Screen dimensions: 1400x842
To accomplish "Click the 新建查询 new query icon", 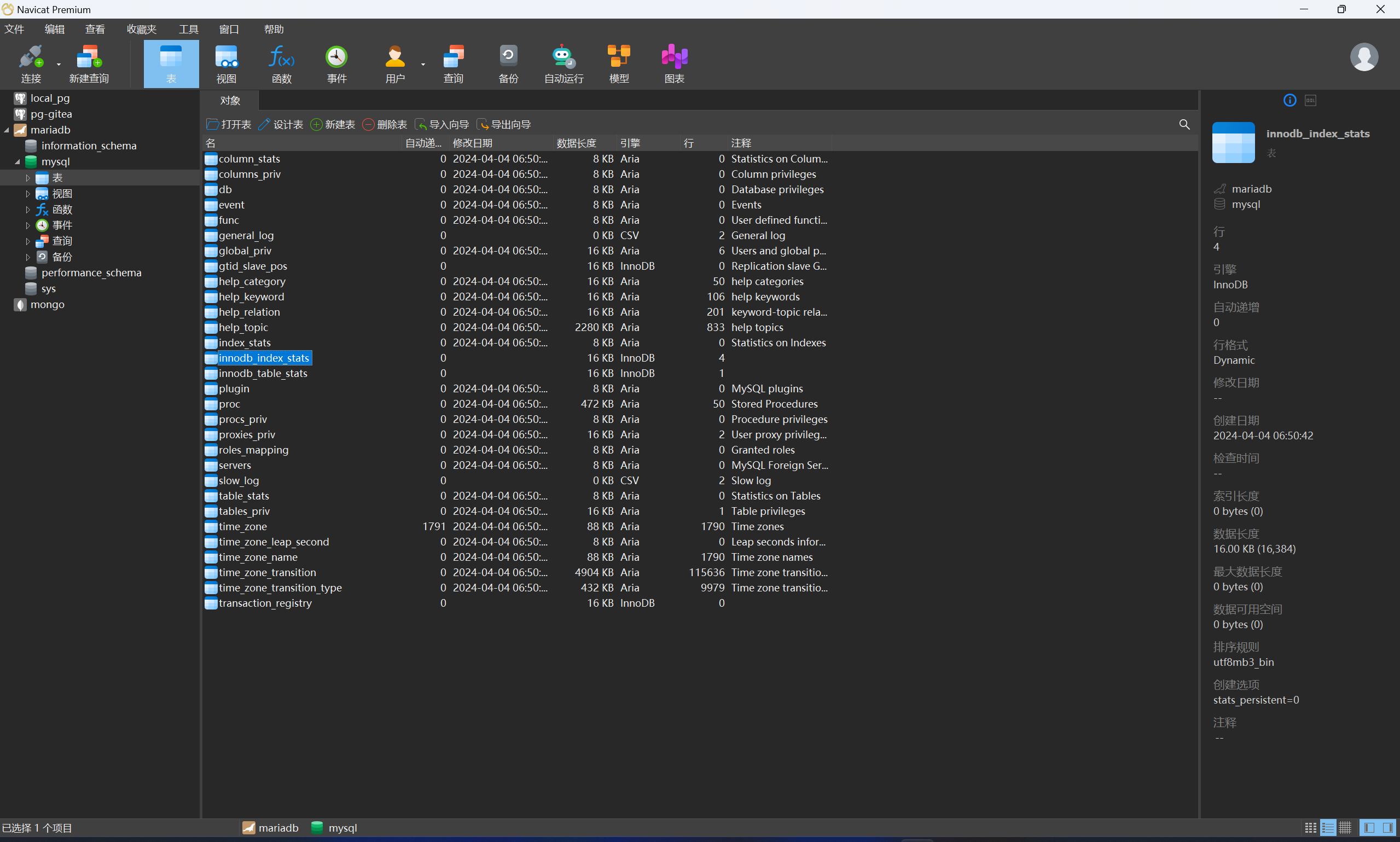I will coord(89,63).
